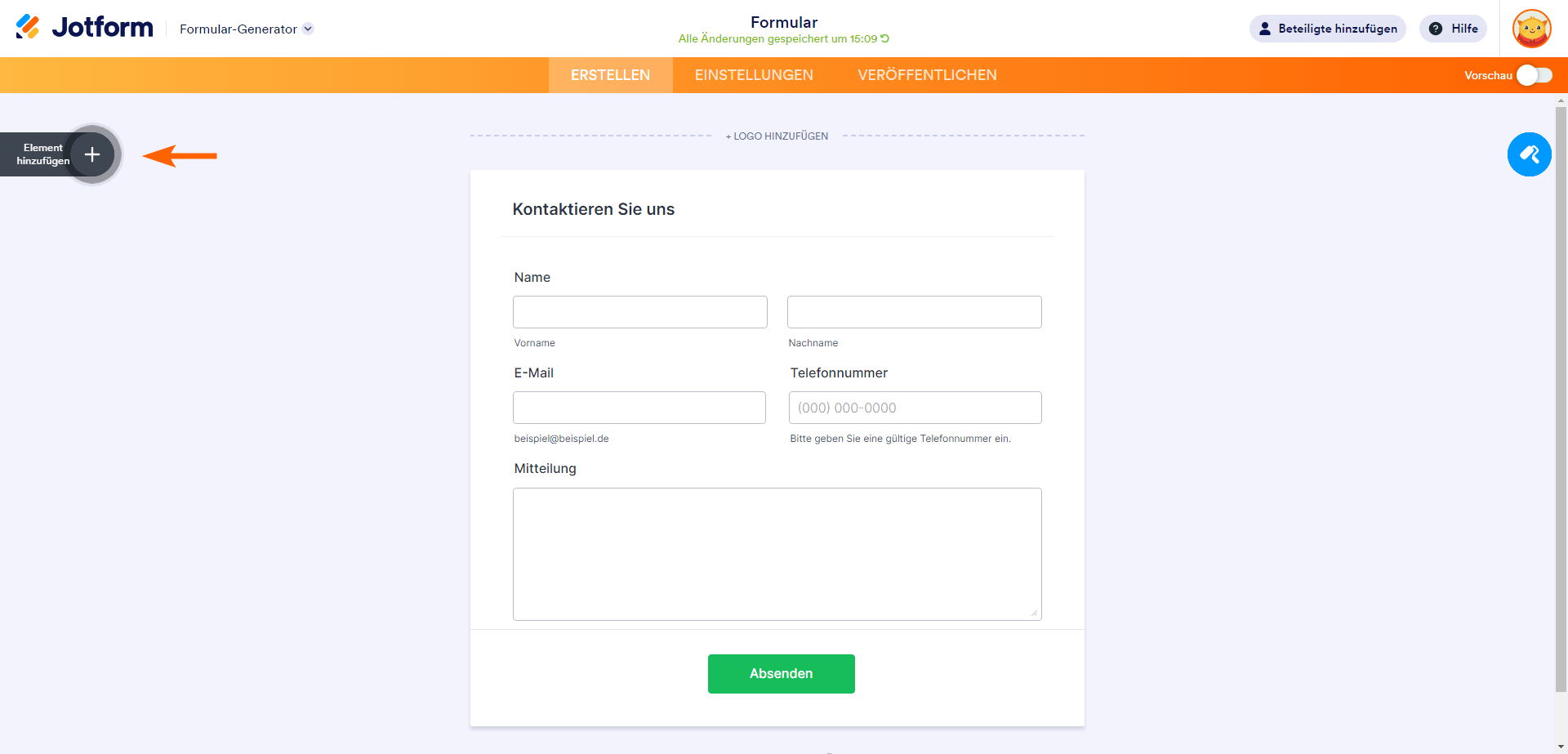
Task: Click the Nachname input field
Action: point(914,312)
